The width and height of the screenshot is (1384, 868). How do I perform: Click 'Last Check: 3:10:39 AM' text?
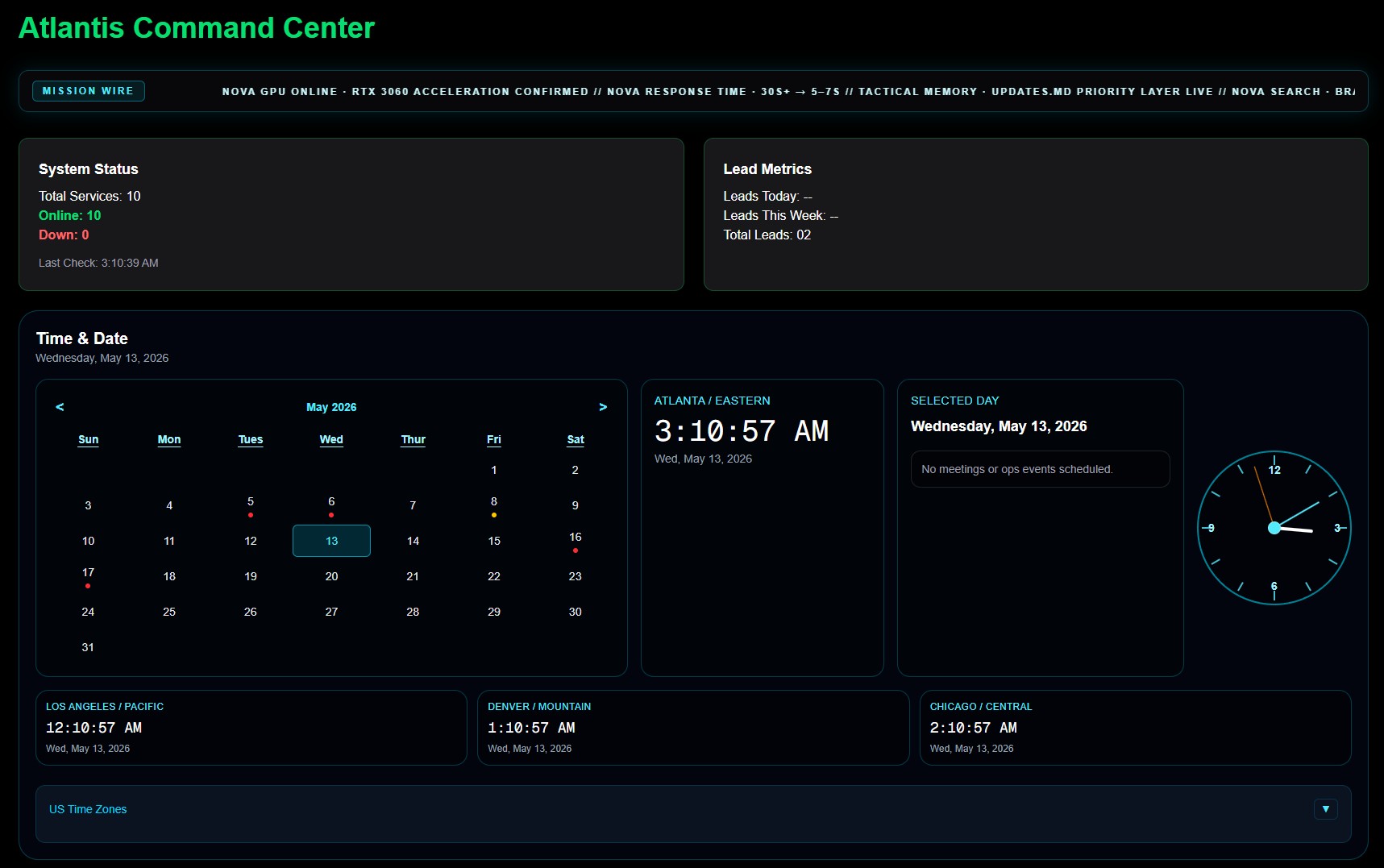pyautogui.click(x=98, y=263)
